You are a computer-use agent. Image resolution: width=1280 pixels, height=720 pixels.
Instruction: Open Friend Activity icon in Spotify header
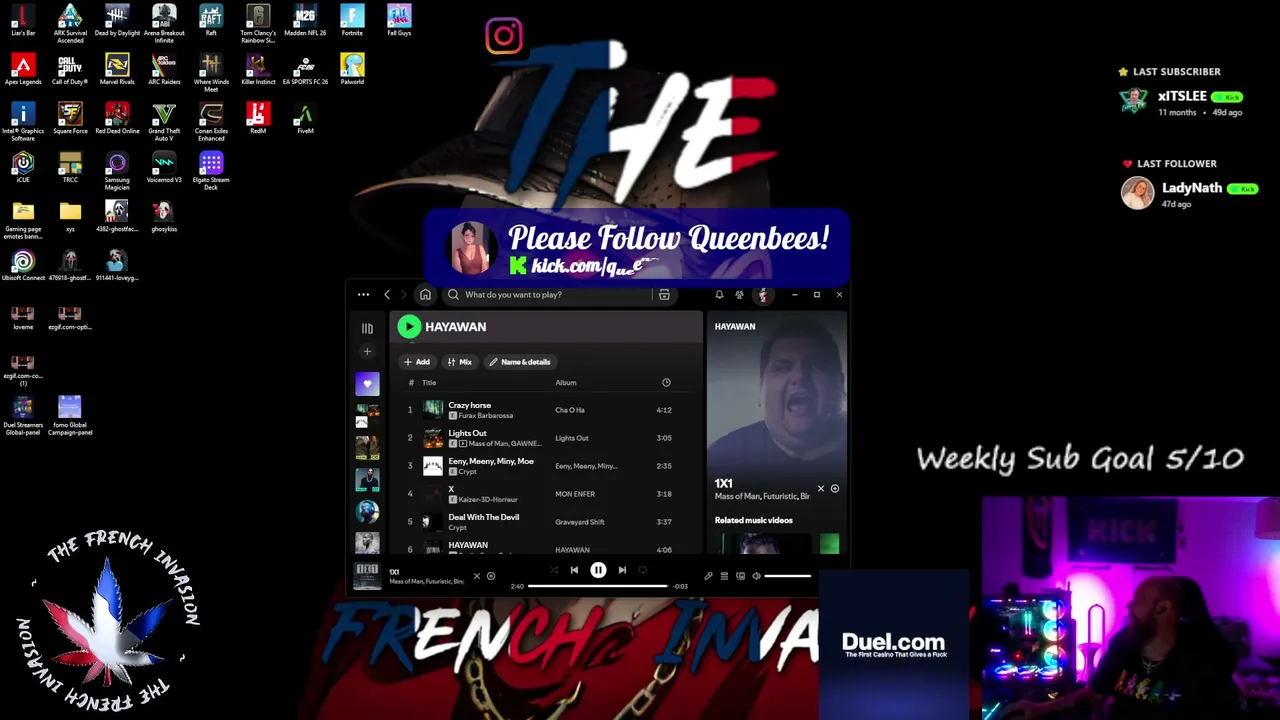click(x=739, y=295)
